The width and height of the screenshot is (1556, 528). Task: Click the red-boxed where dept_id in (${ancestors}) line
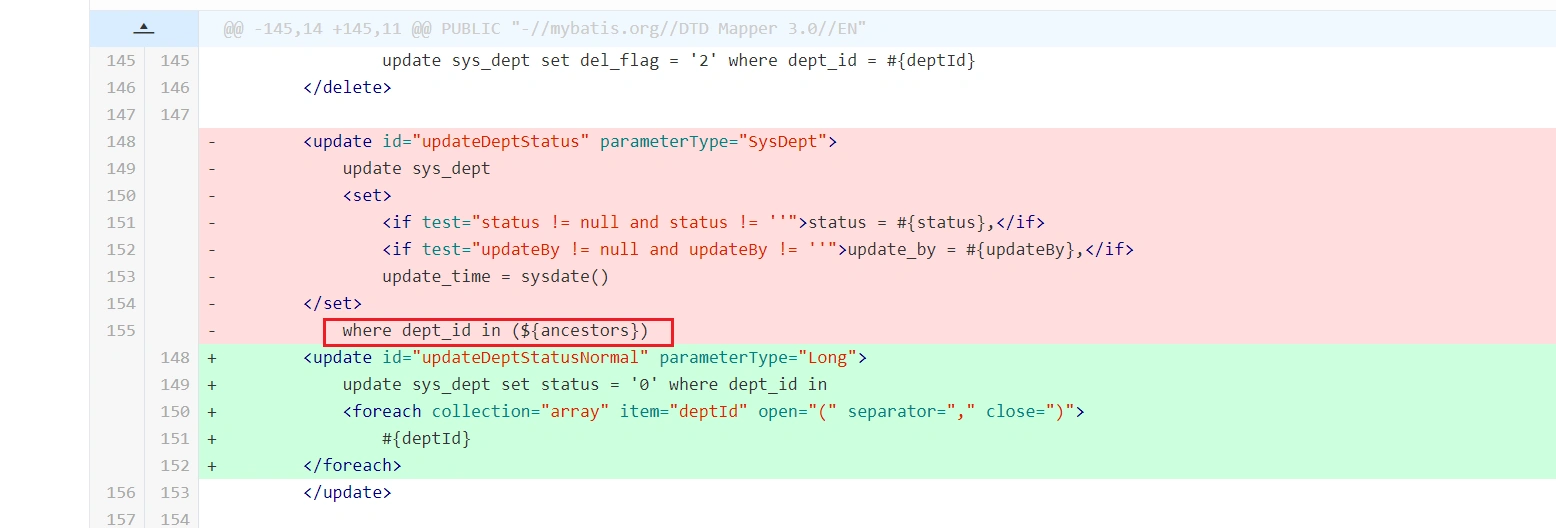tap(497, 331)
